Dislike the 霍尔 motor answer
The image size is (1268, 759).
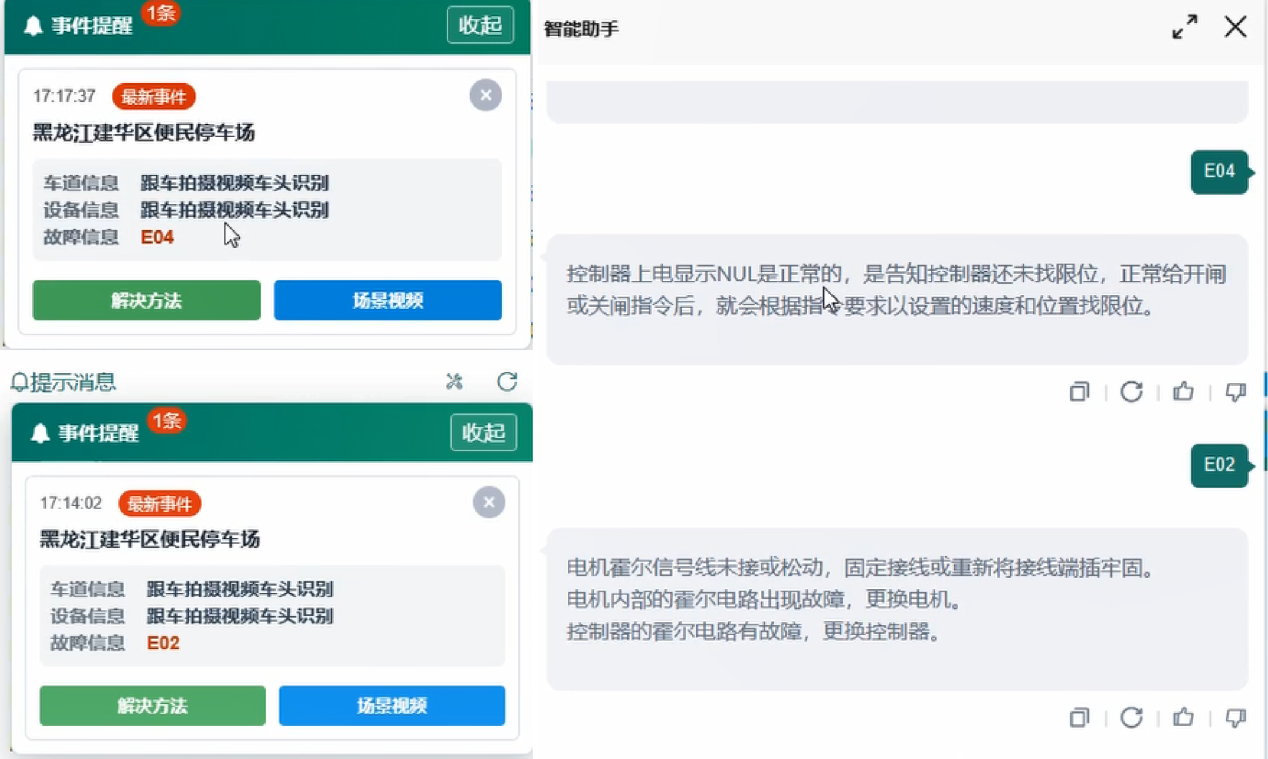click(x=1236, y=717)
